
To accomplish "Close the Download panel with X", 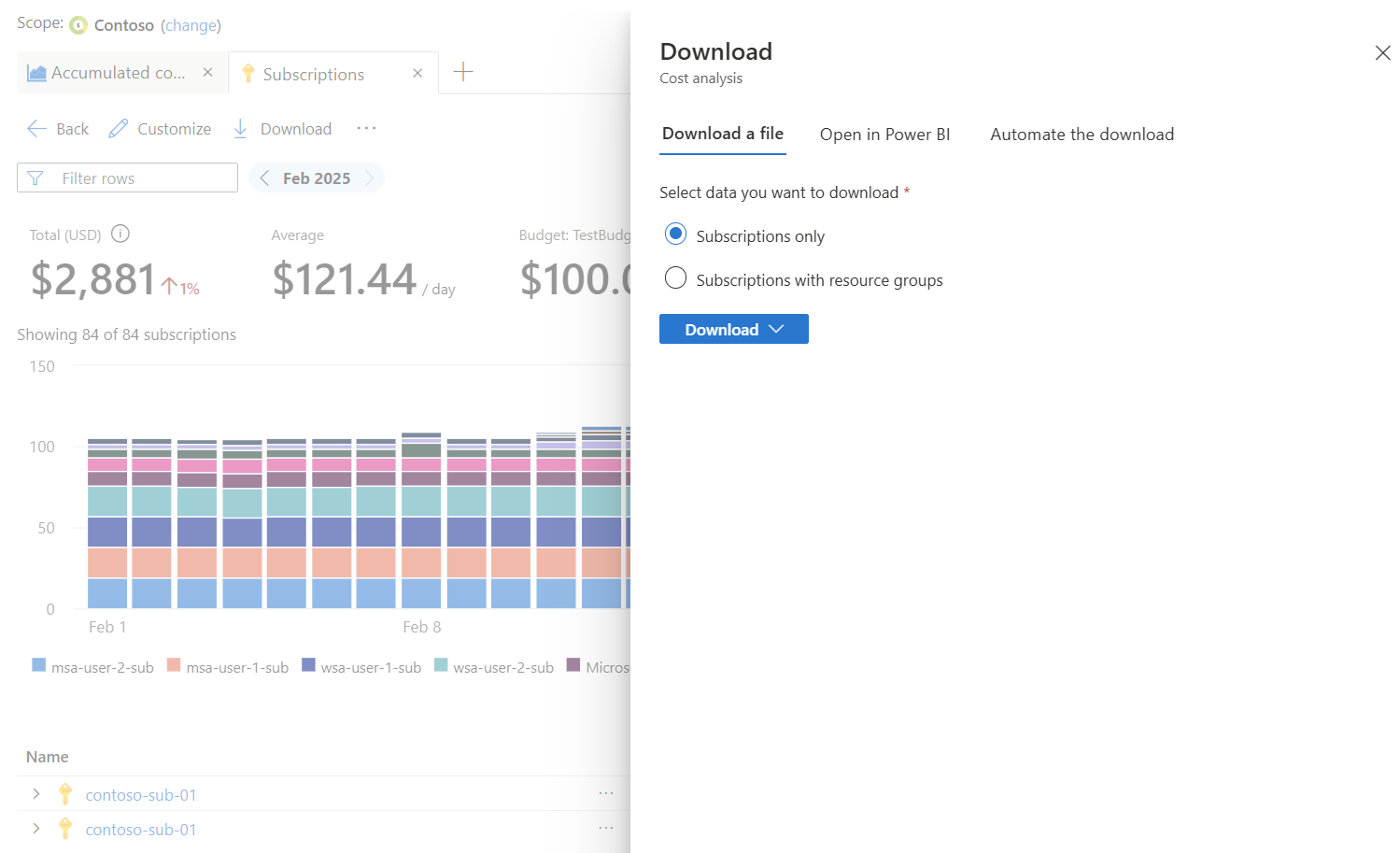I will [x=1382, y=53].
